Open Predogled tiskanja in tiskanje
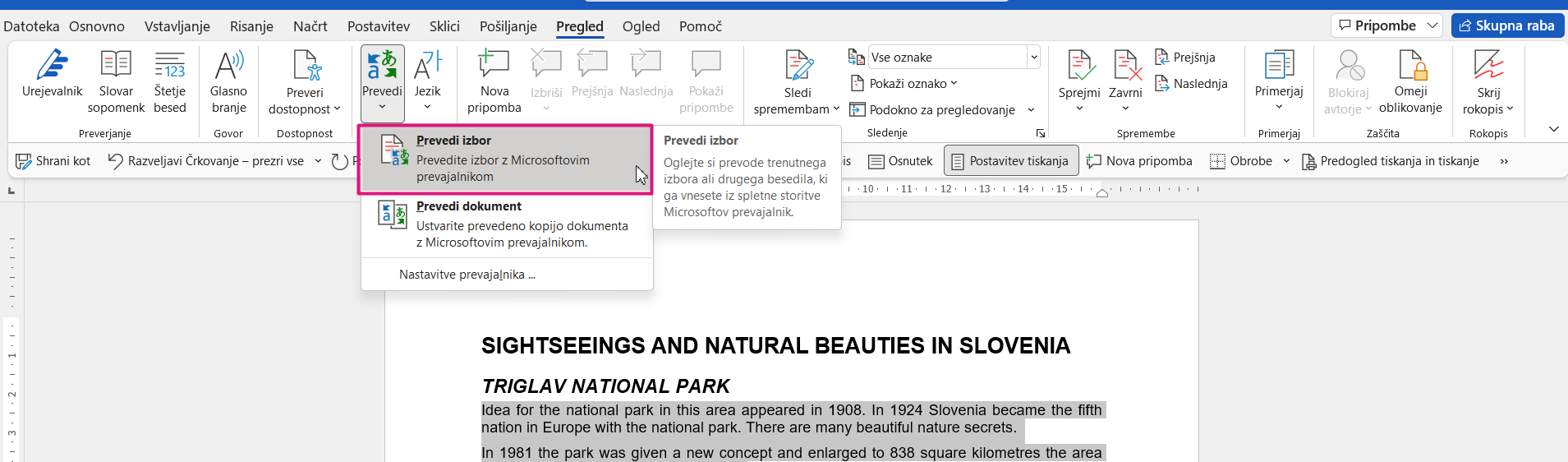Screen dimensions: 1568x462 tap(1390, 161)
